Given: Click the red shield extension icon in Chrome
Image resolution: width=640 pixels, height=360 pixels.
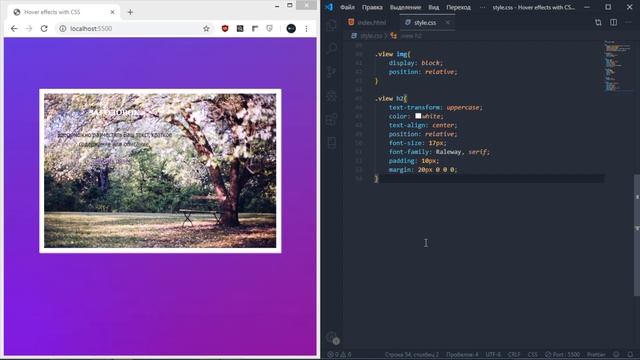Looking at the screenshot, I should 225,29.
